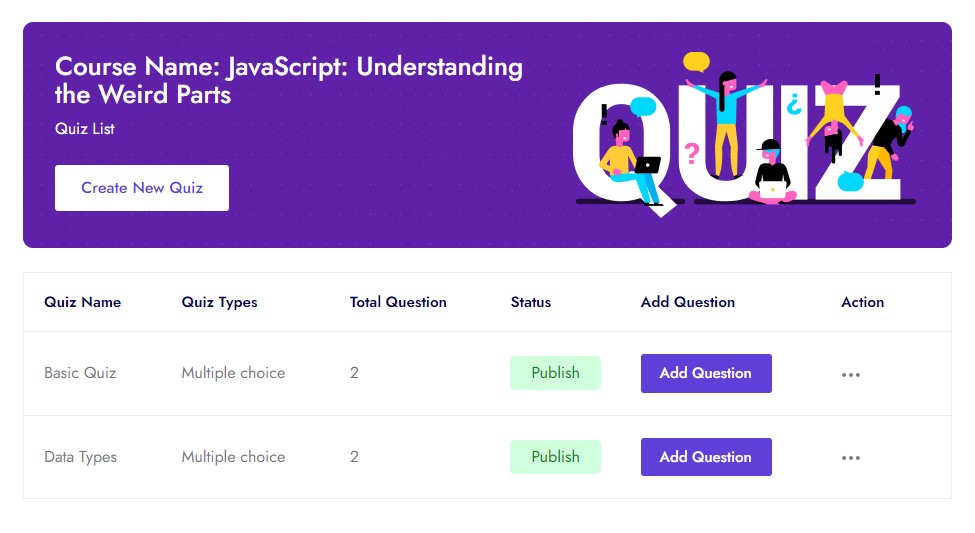Click the course name heading in banner
The image size is (975, 533).
[x=288, y=81]
